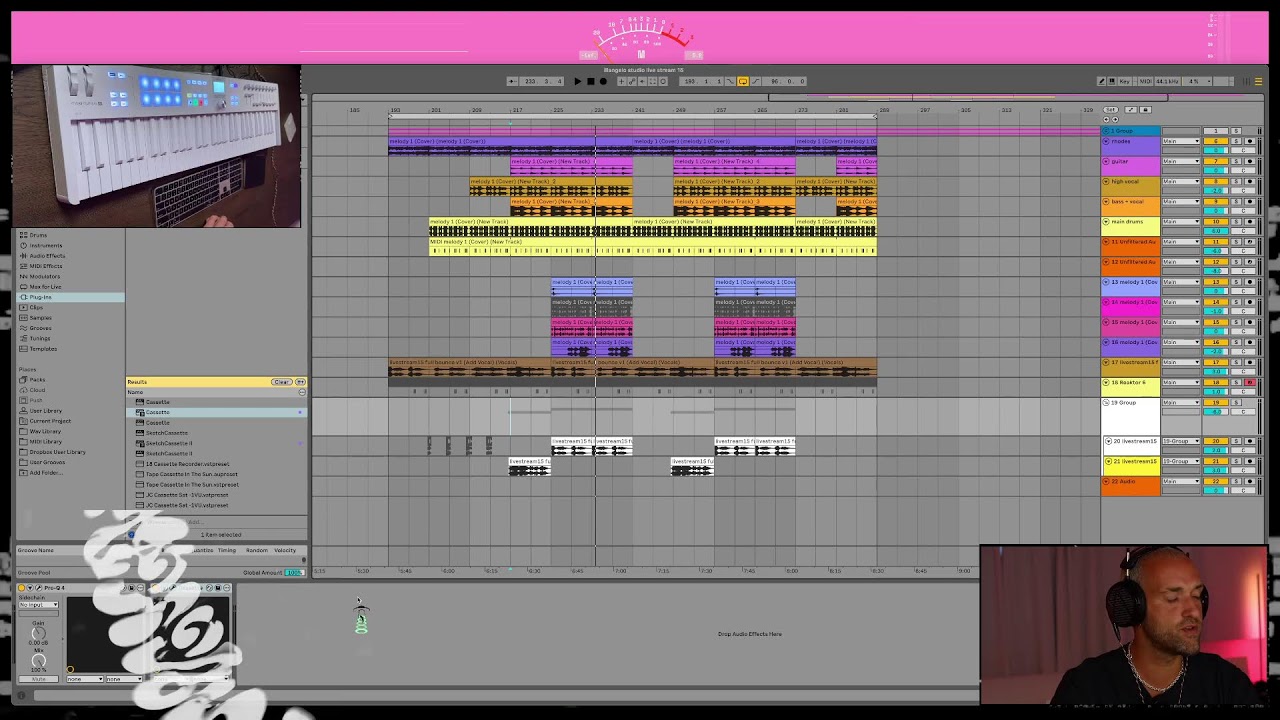1280x720 pixels.
Task: Toggle the Punch-Out switch
Action: click(x=756, y=81)
